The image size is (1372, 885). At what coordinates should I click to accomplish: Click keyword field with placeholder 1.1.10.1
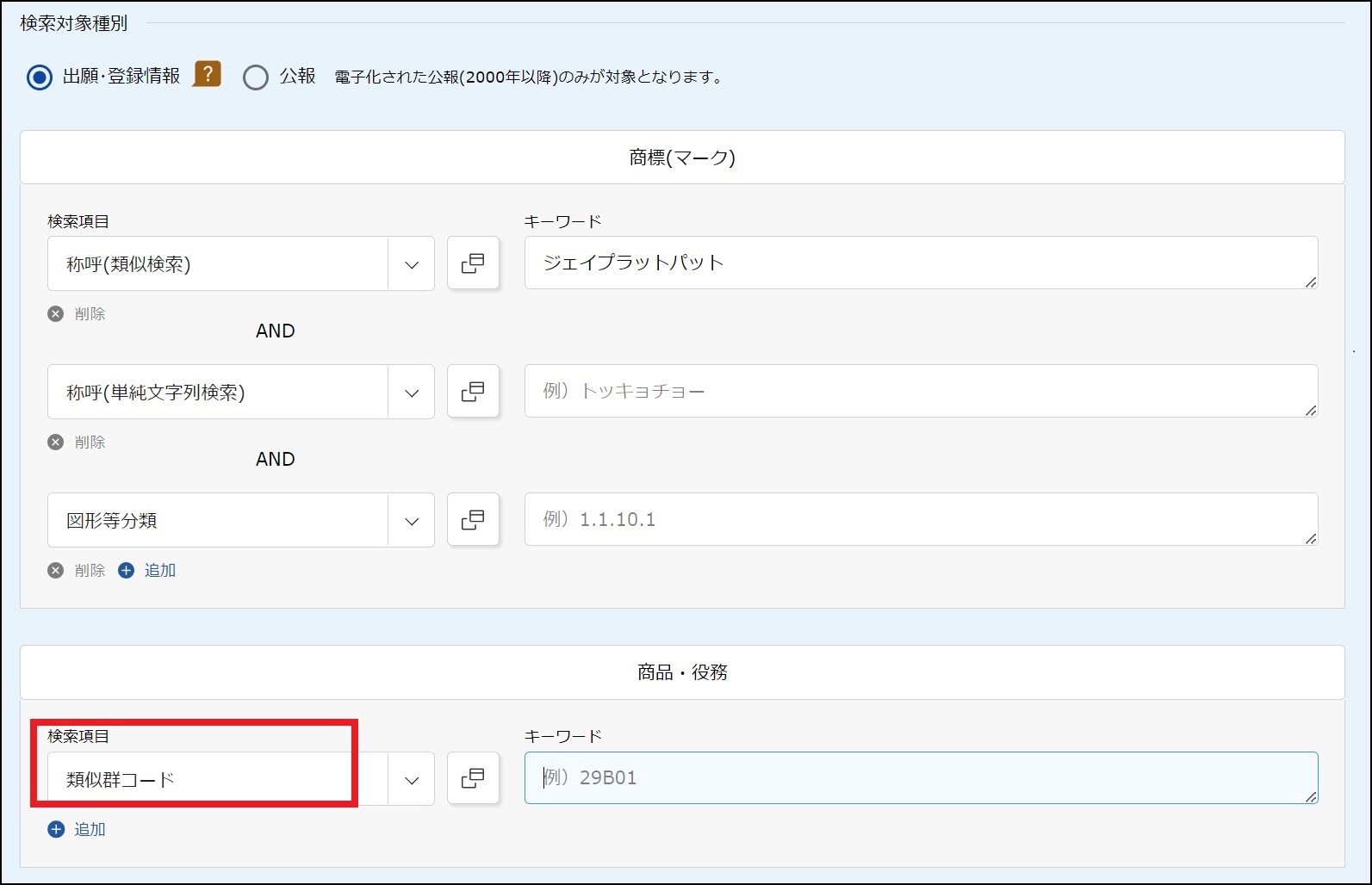[x=920, y=520]
